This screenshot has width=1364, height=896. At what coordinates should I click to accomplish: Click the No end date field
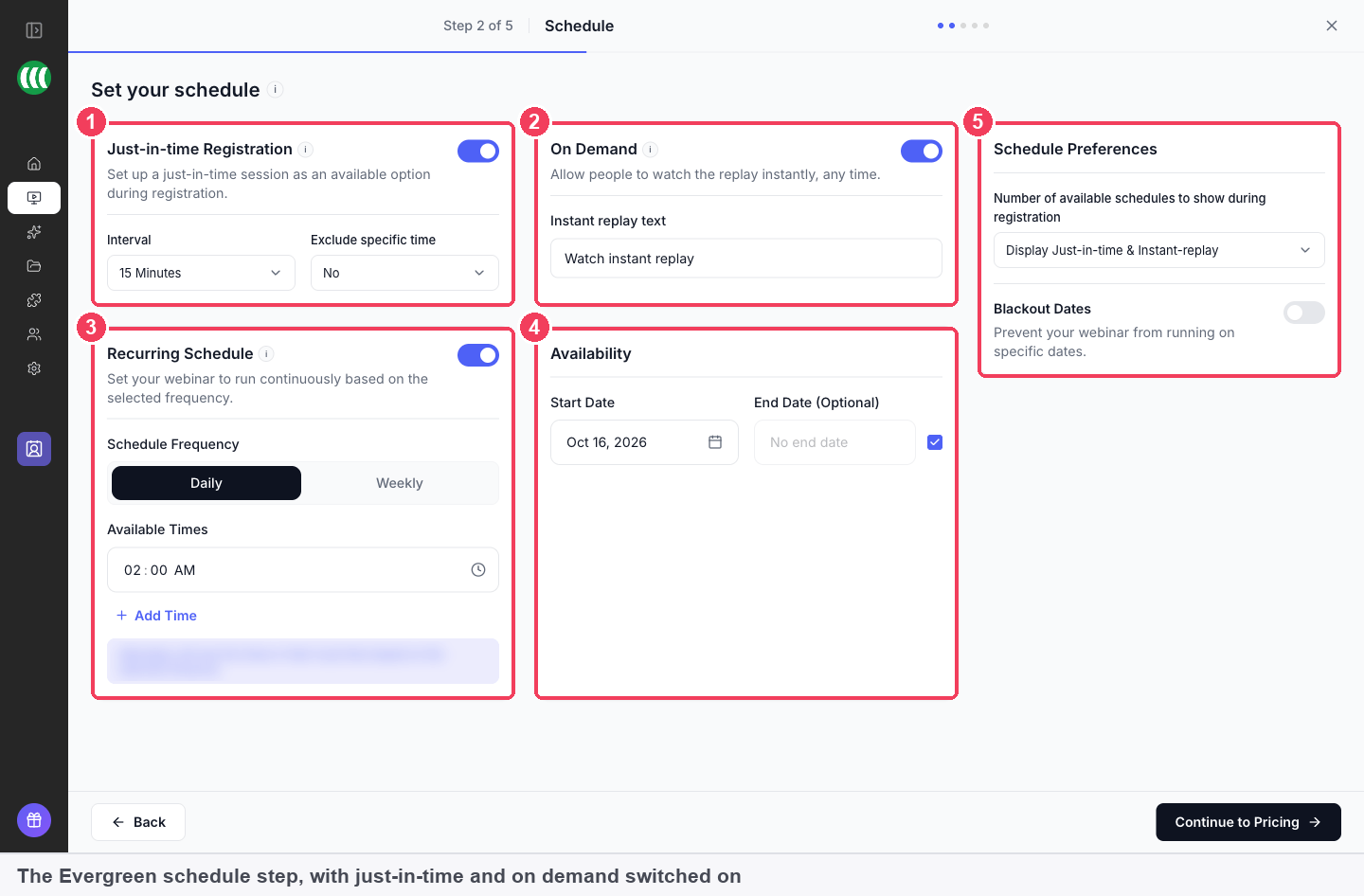click(x=835, y=442)
